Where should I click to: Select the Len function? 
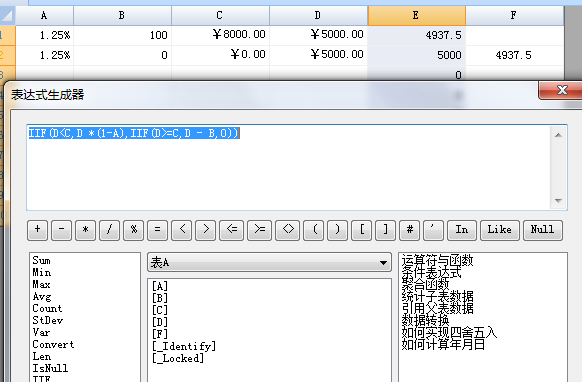point(42,356)
